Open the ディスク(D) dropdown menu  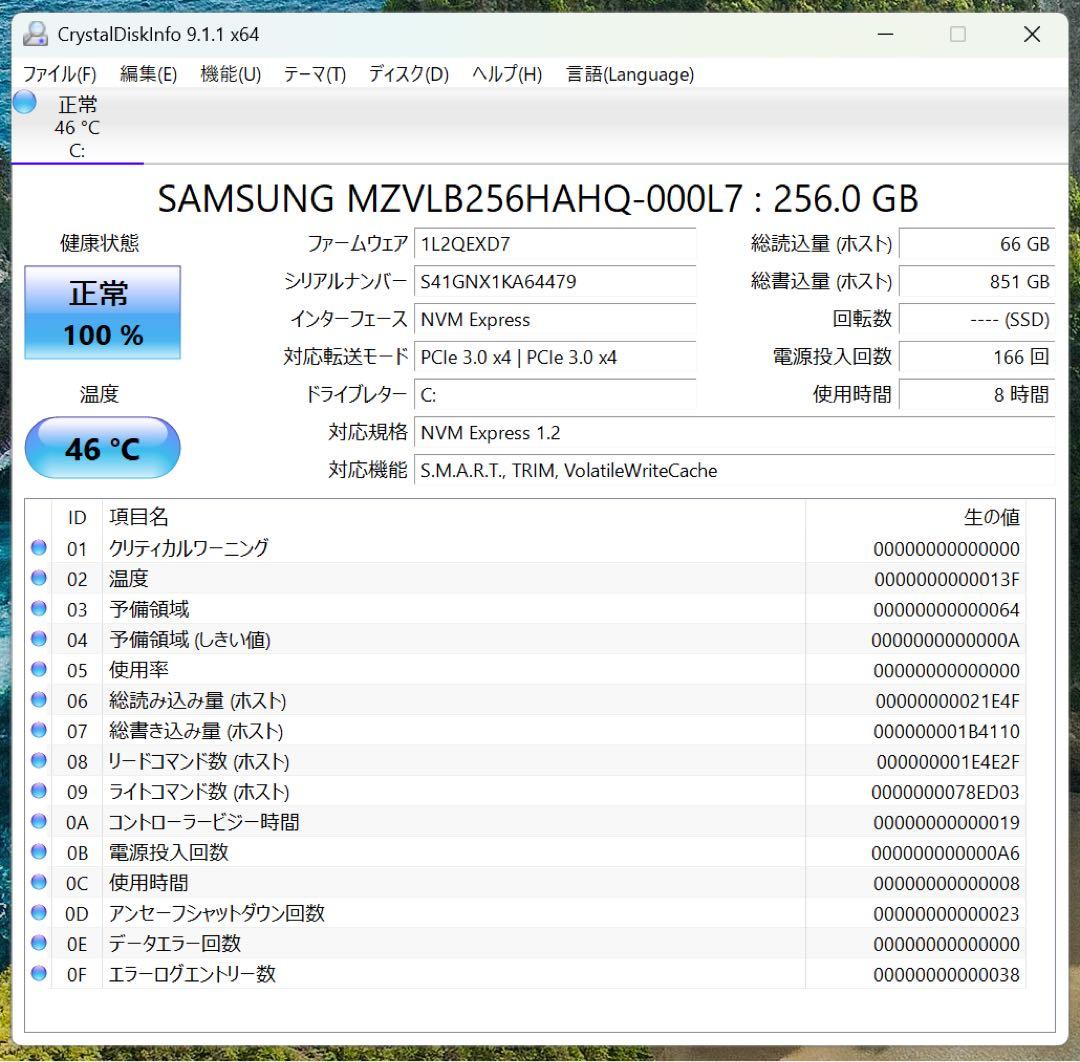click(406, 74)
